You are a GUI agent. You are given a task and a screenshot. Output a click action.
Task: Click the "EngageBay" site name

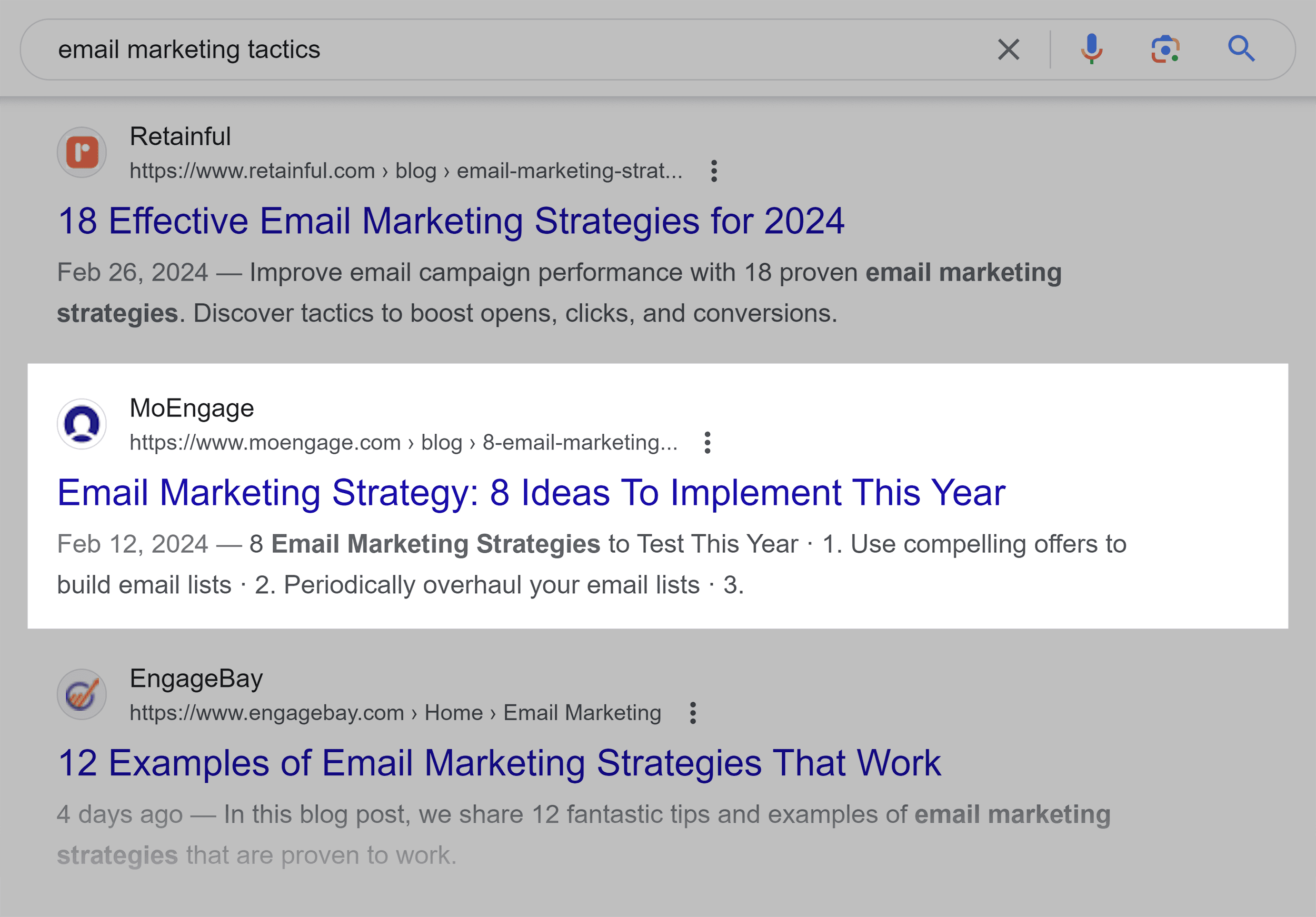point(195,678)
